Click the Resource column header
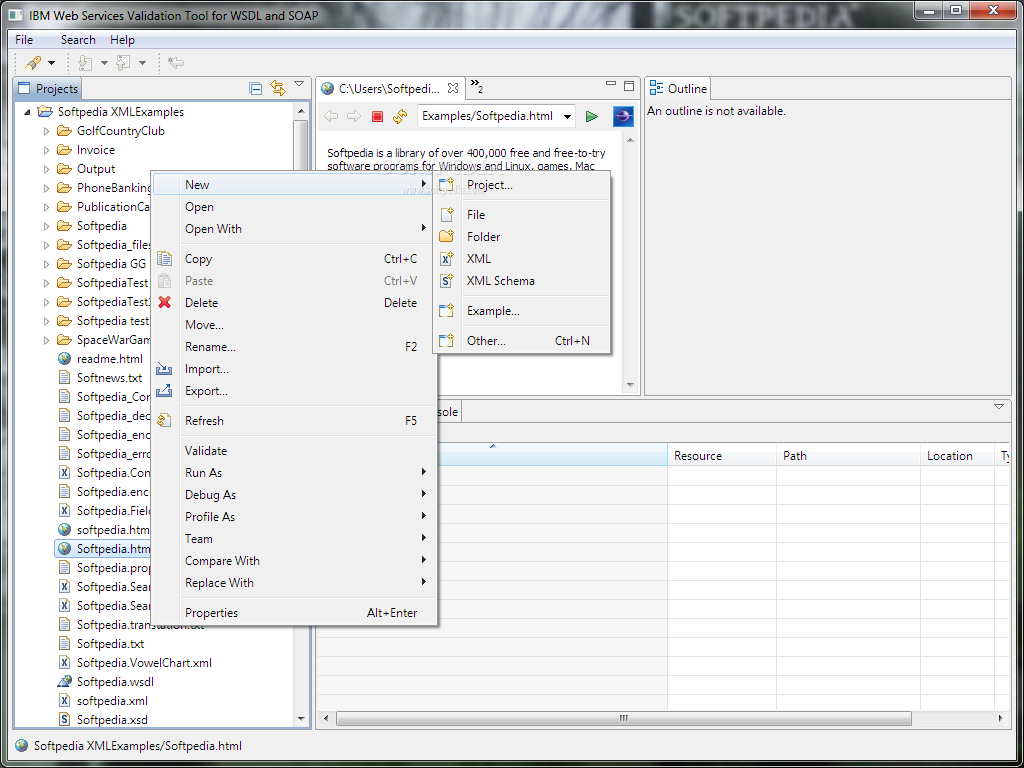Screen dimensions: 1024x768 pos(722,456)
